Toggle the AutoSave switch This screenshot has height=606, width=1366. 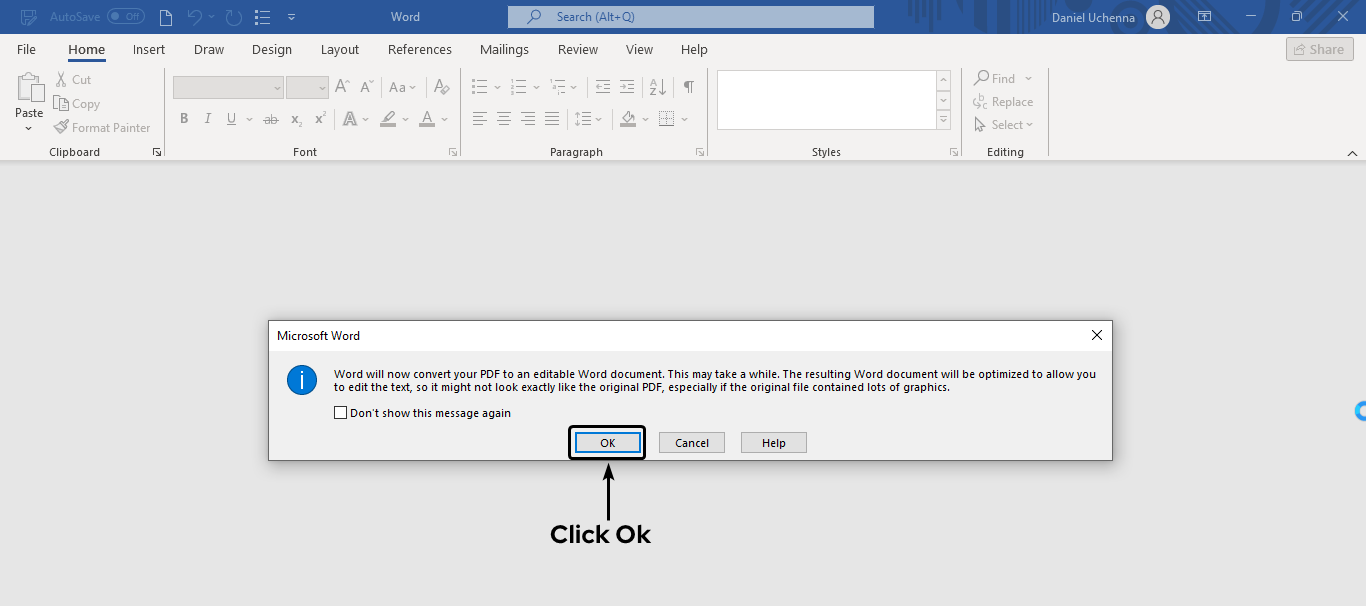point(126,16)
